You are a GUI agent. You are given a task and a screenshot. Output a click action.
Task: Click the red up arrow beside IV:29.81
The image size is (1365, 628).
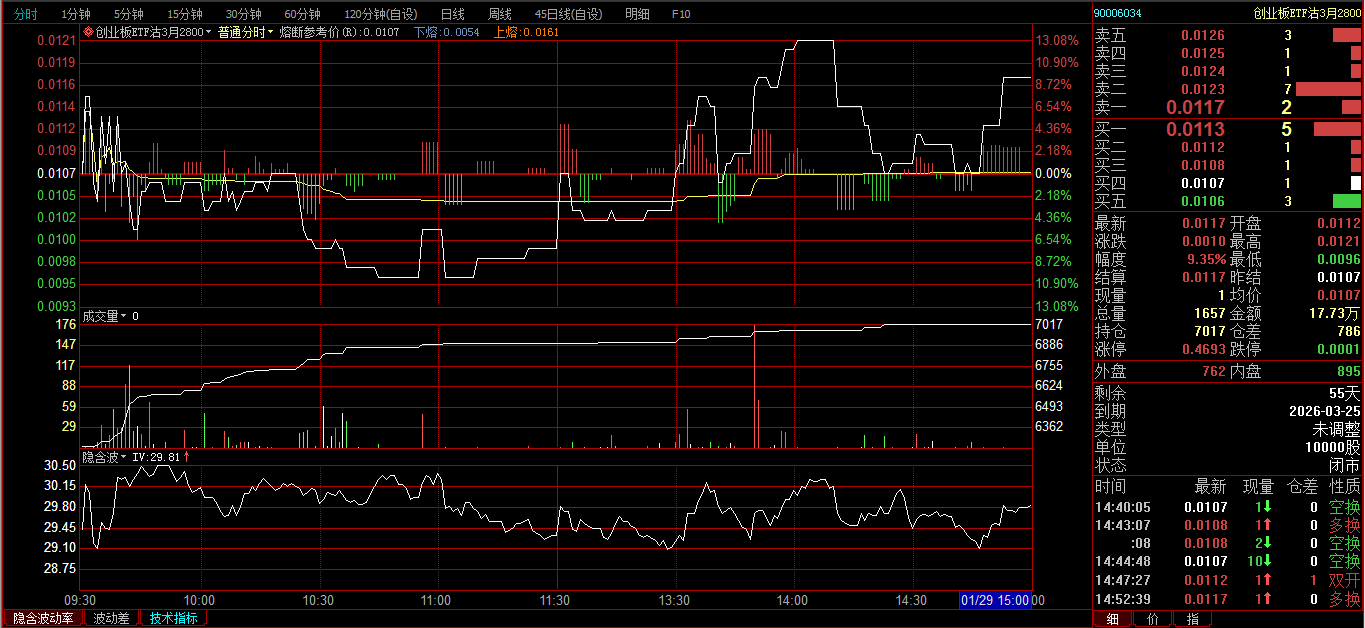pos(185,457)
